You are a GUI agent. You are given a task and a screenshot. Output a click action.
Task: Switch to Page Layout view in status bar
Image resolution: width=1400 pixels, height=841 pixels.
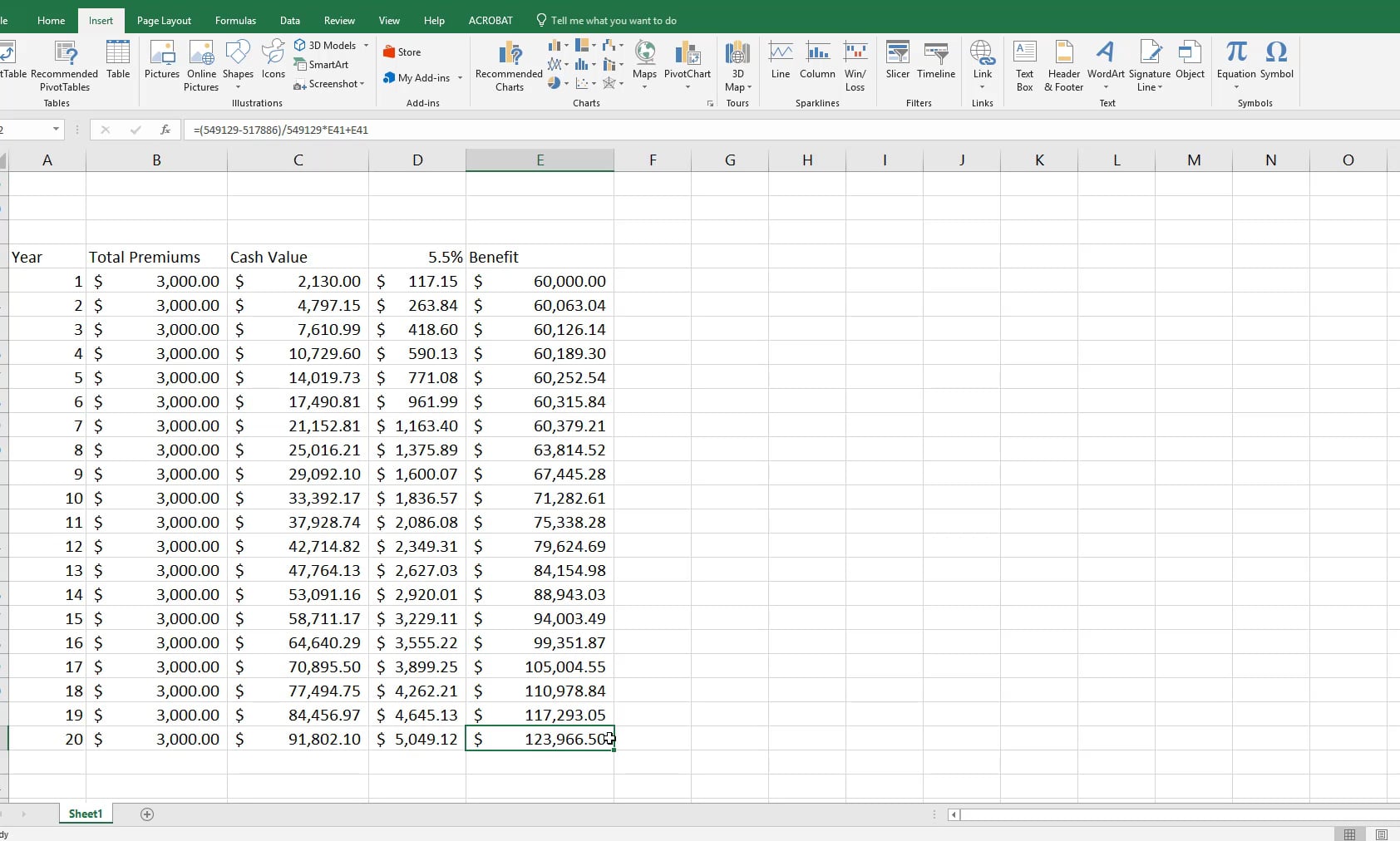tap(1381, 834)
